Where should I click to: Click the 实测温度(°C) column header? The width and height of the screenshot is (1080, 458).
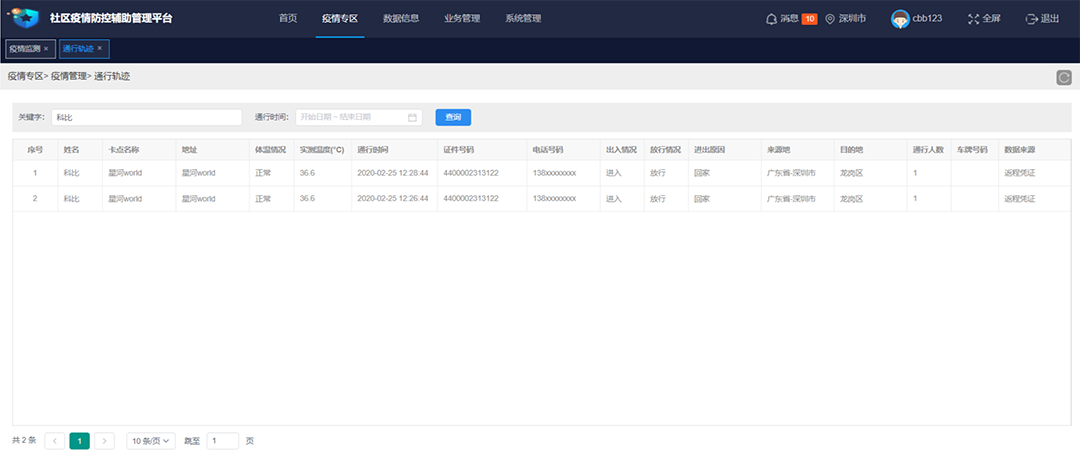(x=322, y=149)
